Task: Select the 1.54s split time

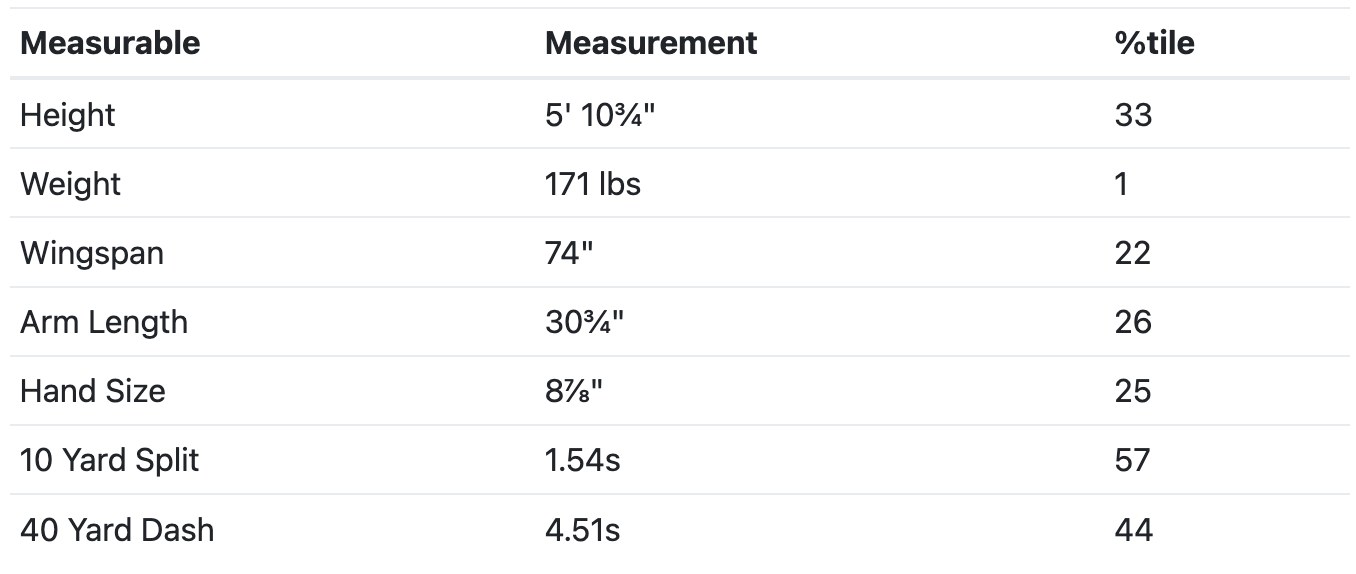Action: coord(583,460)
